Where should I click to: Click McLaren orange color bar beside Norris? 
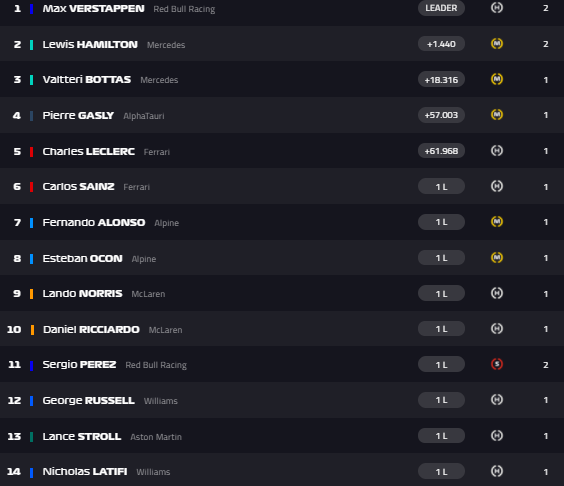32,294
